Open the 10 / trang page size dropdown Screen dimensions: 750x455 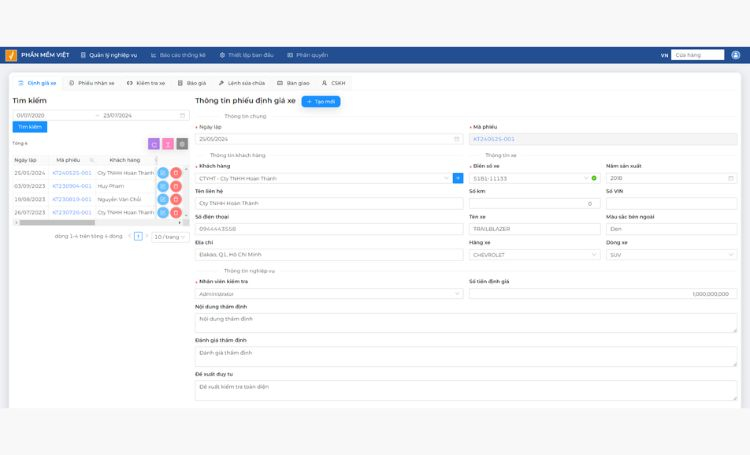click(x=170, y=237)
